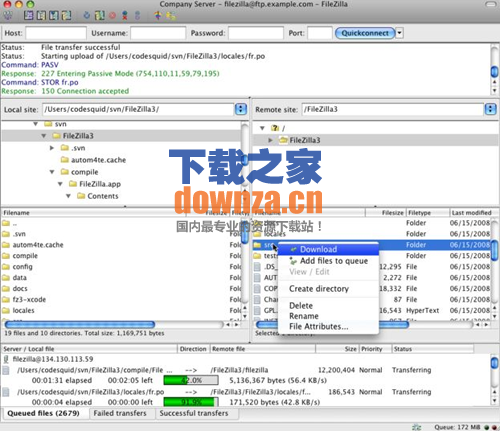Sort queue by Priority column header
Viewport: 500px width, 431px height.
tap(375, 349)
